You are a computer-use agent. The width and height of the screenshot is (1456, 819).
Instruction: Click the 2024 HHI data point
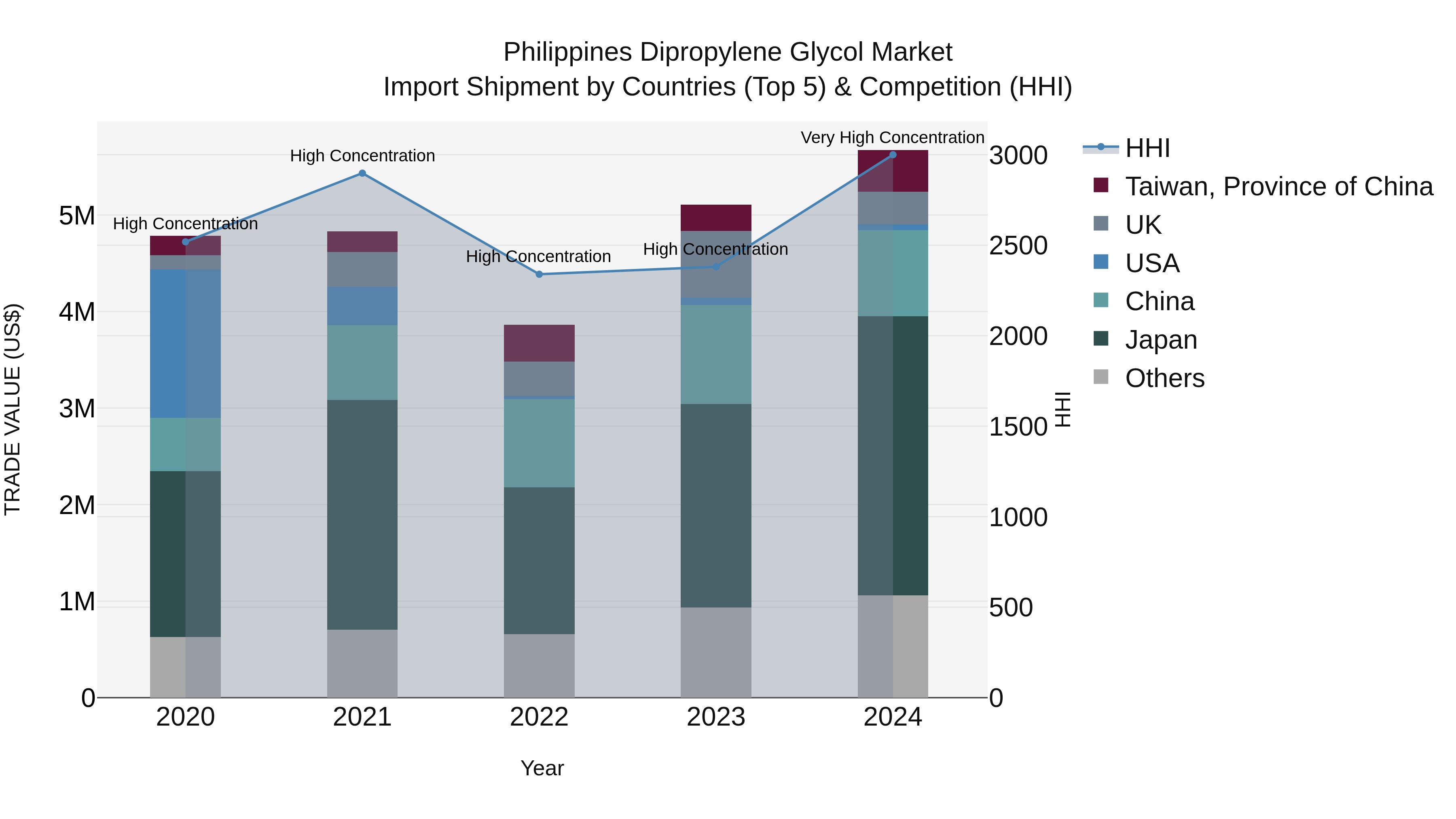893,155
